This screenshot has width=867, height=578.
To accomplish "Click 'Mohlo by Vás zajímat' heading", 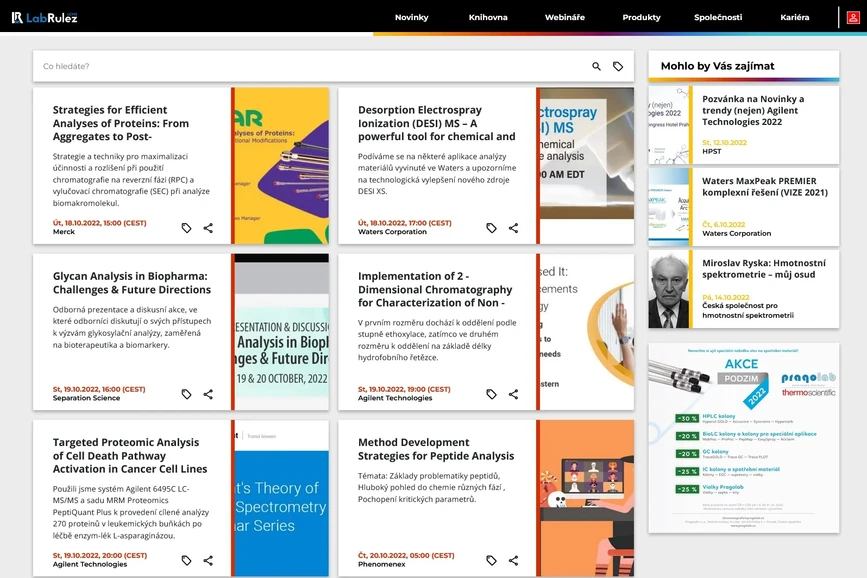I will click(717, 66).
